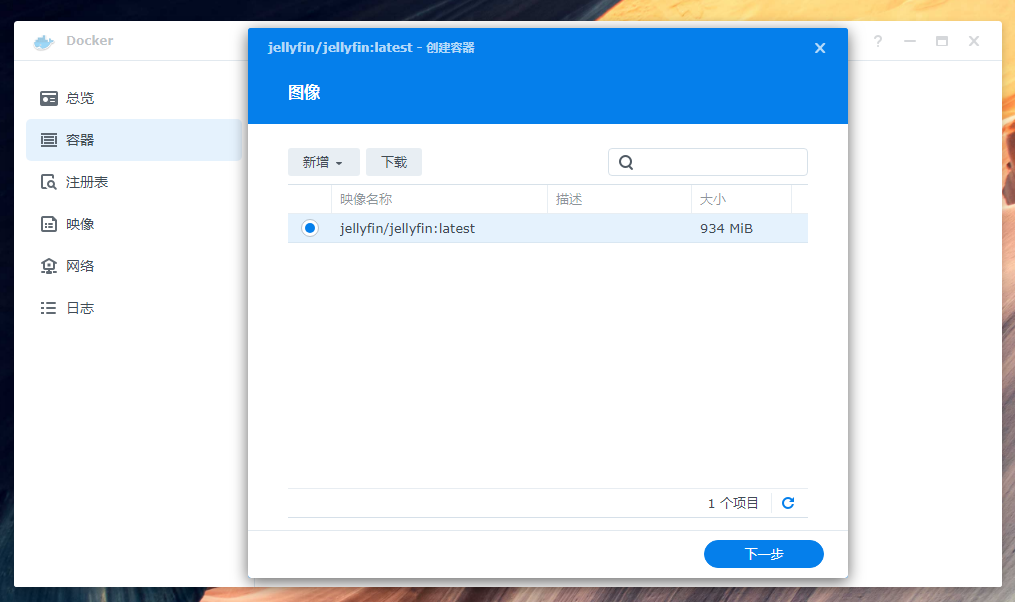Sort by 大小 size column header
This screenshot has width=1015, height=602.
click(x=740, y=199)
